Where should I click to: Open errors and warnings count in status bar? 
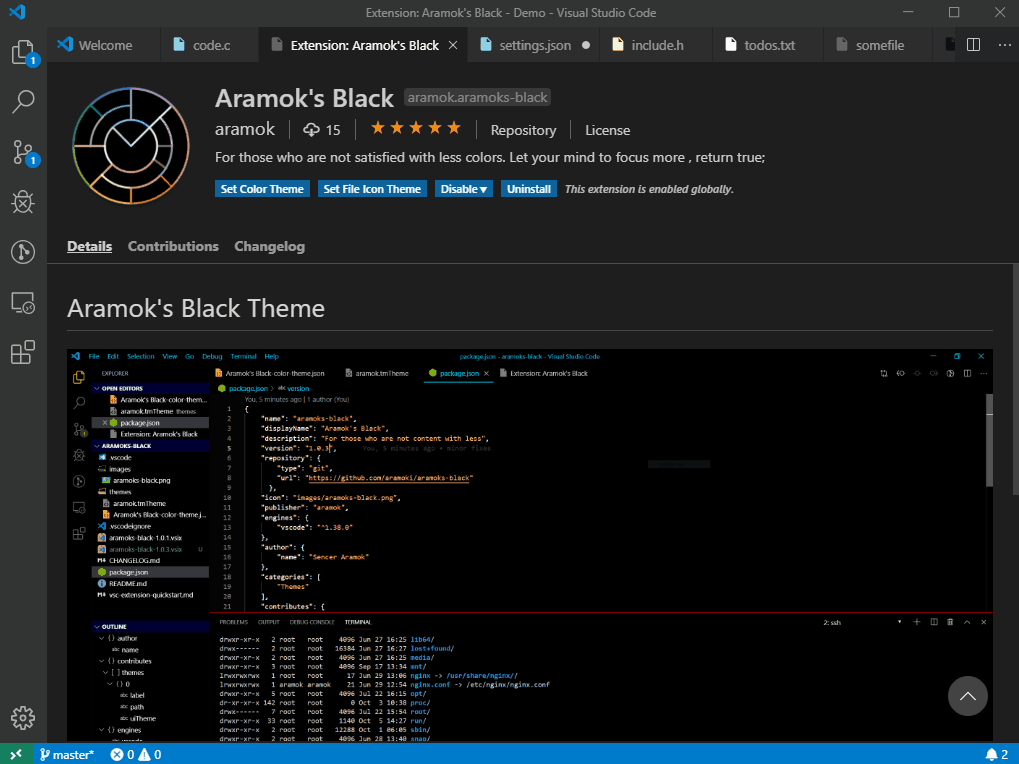click(x=136, y=754)
